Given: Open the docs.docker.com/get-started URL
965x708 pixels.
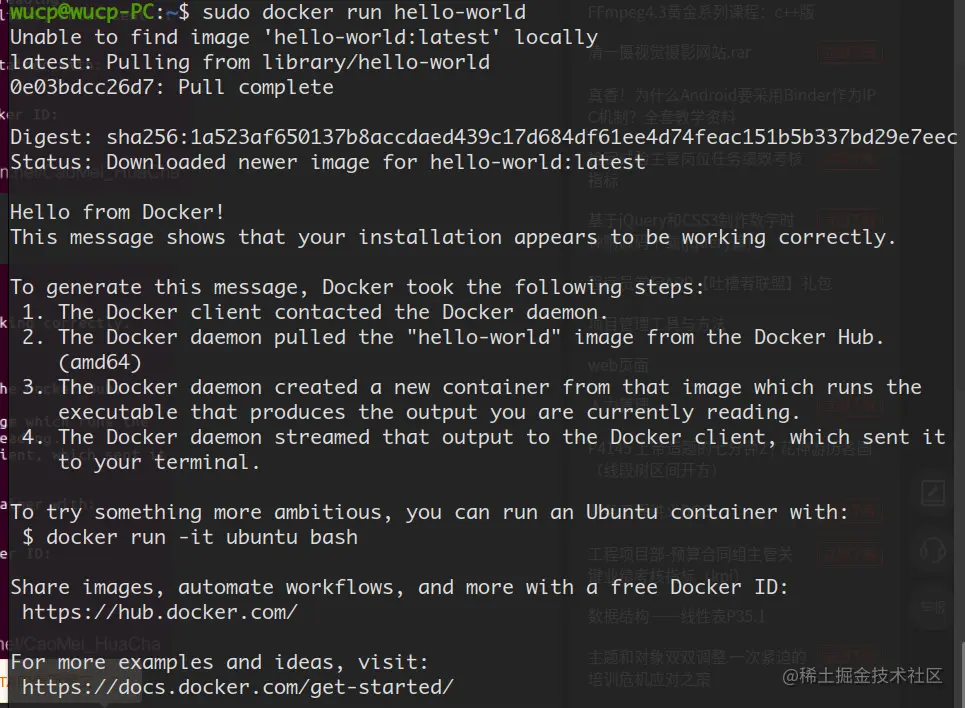Looking at the screenshot, I should 238,687.
